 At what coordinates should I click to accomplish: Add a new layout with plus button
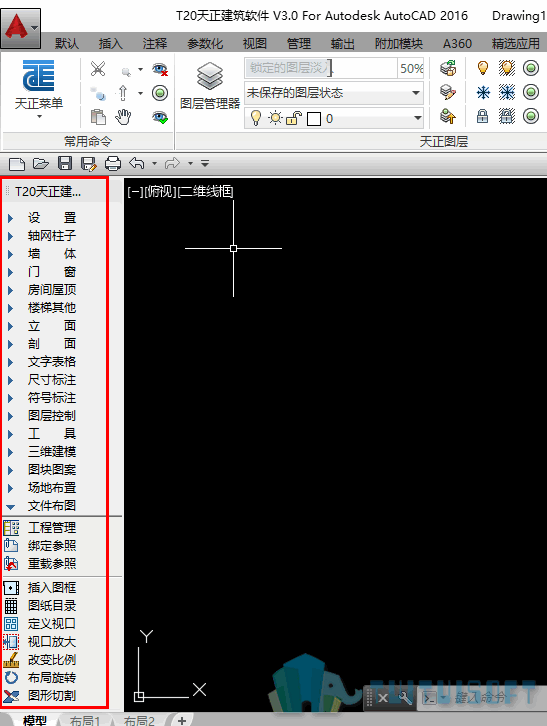click(x=182, y=720)
